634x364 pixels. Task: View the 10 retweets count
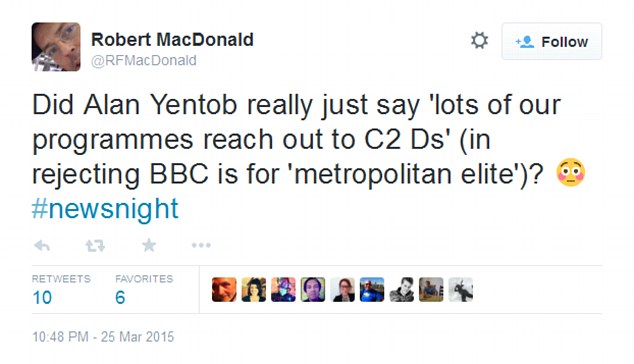point(42,298)
